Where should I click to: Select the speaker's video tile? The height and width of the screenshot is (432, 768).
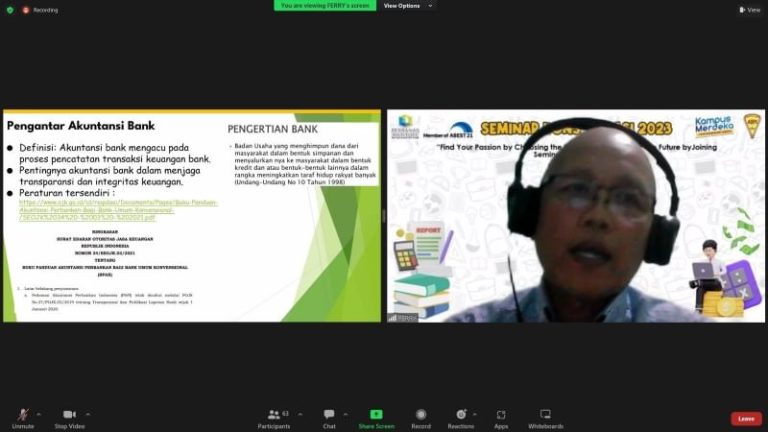pyautogui.click(x=576, y=216)
